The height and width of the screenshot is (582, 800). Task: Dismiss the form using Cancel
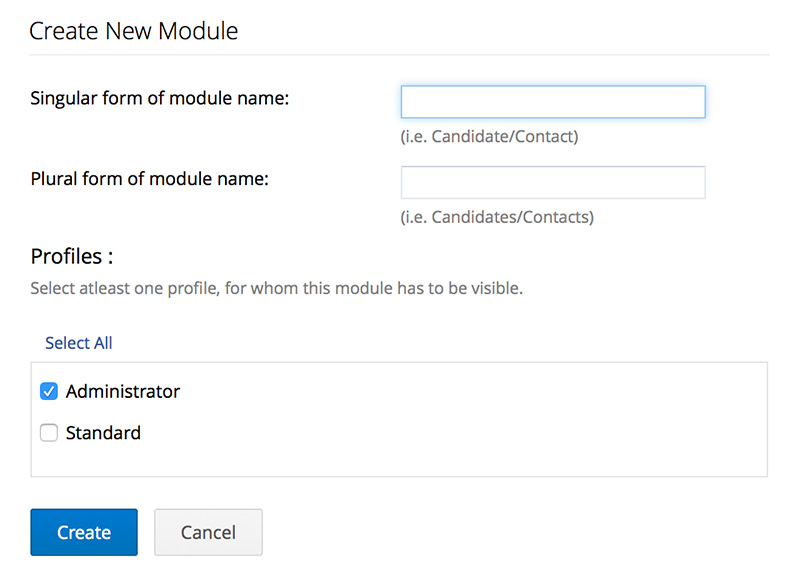tap(208, 532)
